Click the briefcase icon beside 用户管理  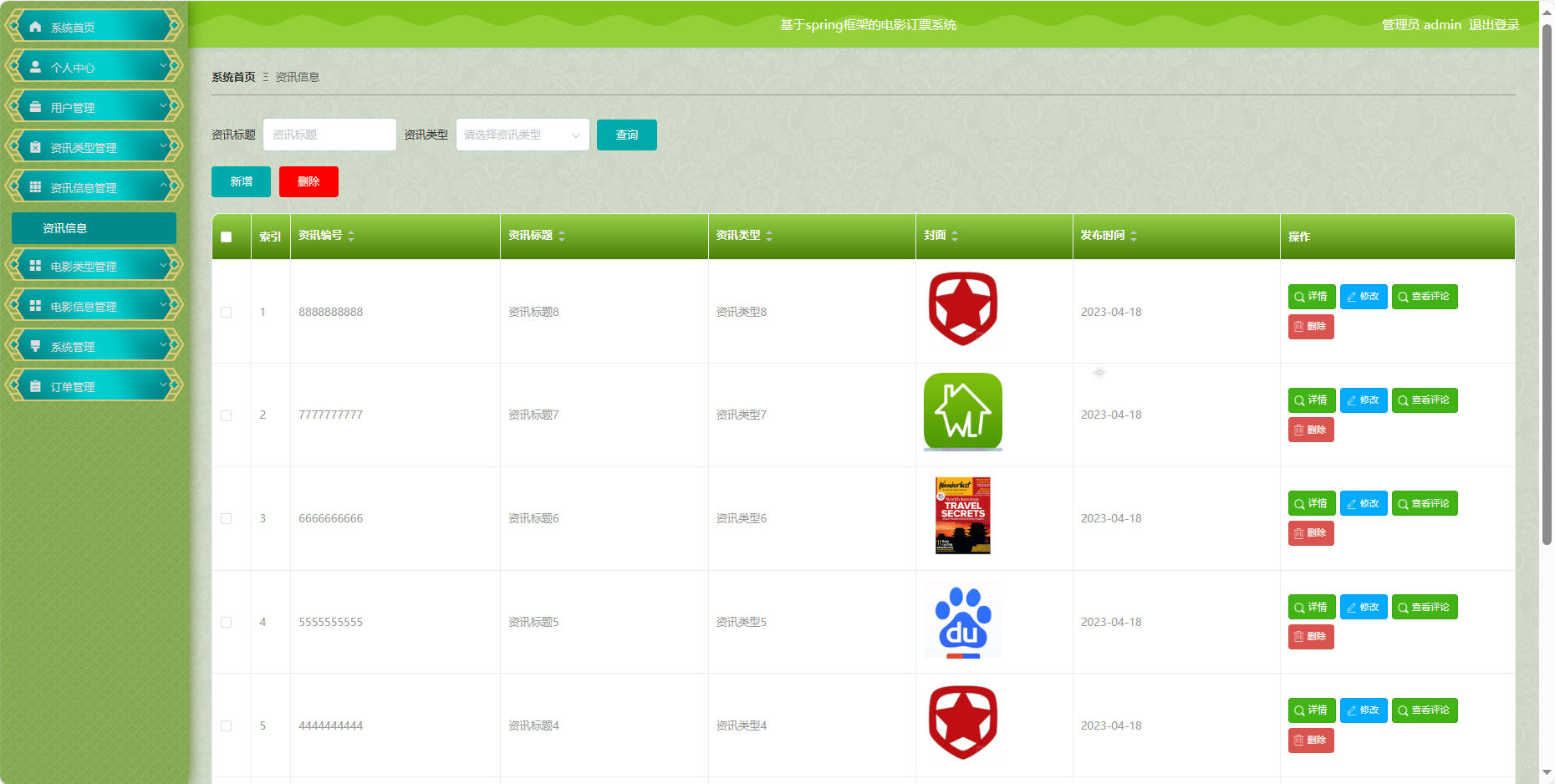[35, 107]
